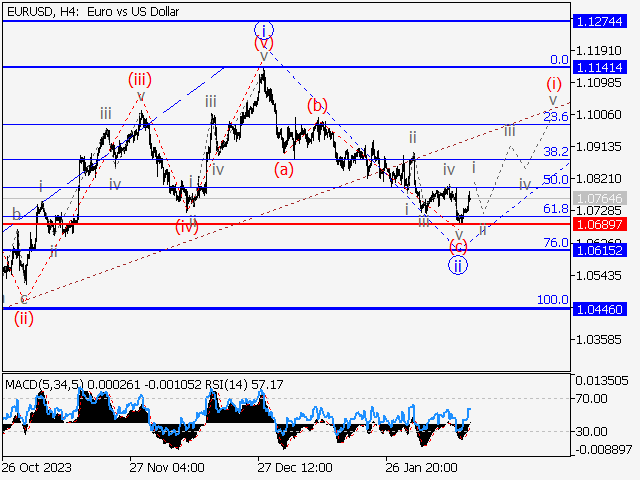Select the red (ii) label at chart bottom
This screenshot has height=480, width=640.
[x=24, y=318]
